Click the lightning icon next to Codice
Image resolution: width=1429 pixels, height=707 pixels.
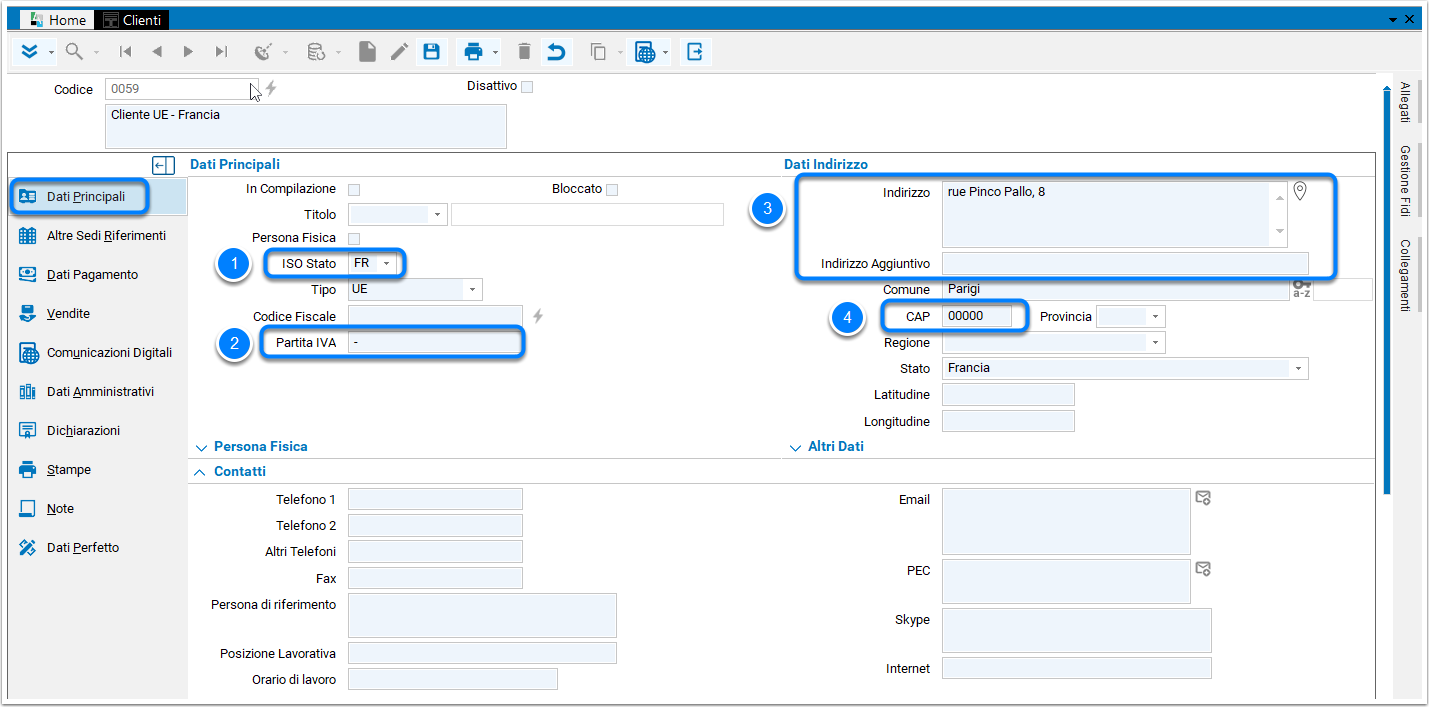tap(271, 88)
